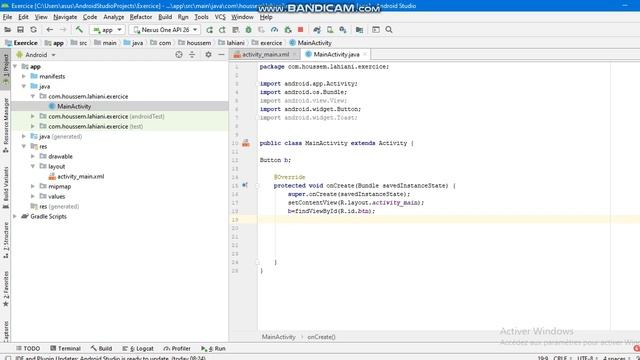Open the Navigate menu

click(x=65, y=17)
